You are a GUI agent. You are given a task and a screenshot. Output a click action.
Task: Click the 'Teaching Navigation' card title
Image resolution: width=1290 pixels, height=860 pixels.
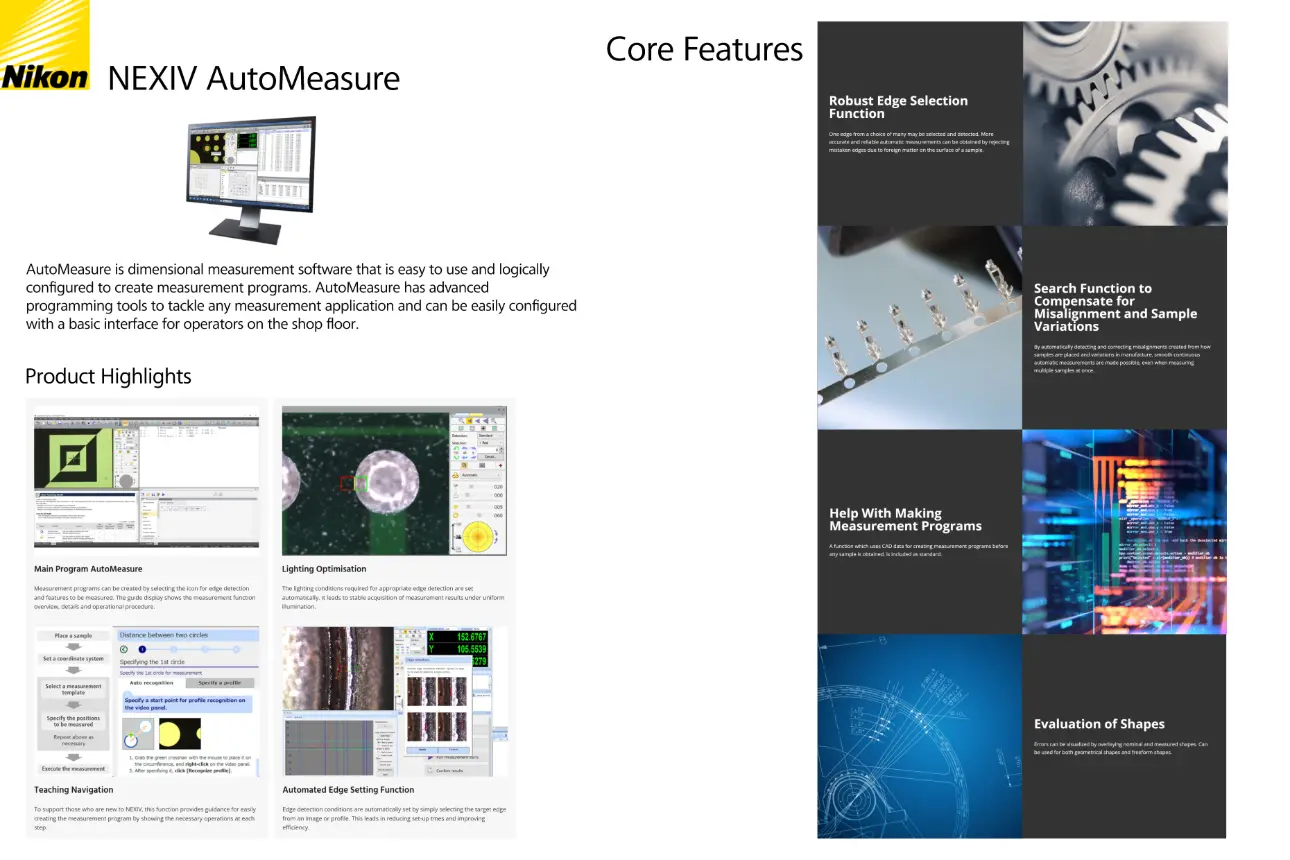point(74,790)
